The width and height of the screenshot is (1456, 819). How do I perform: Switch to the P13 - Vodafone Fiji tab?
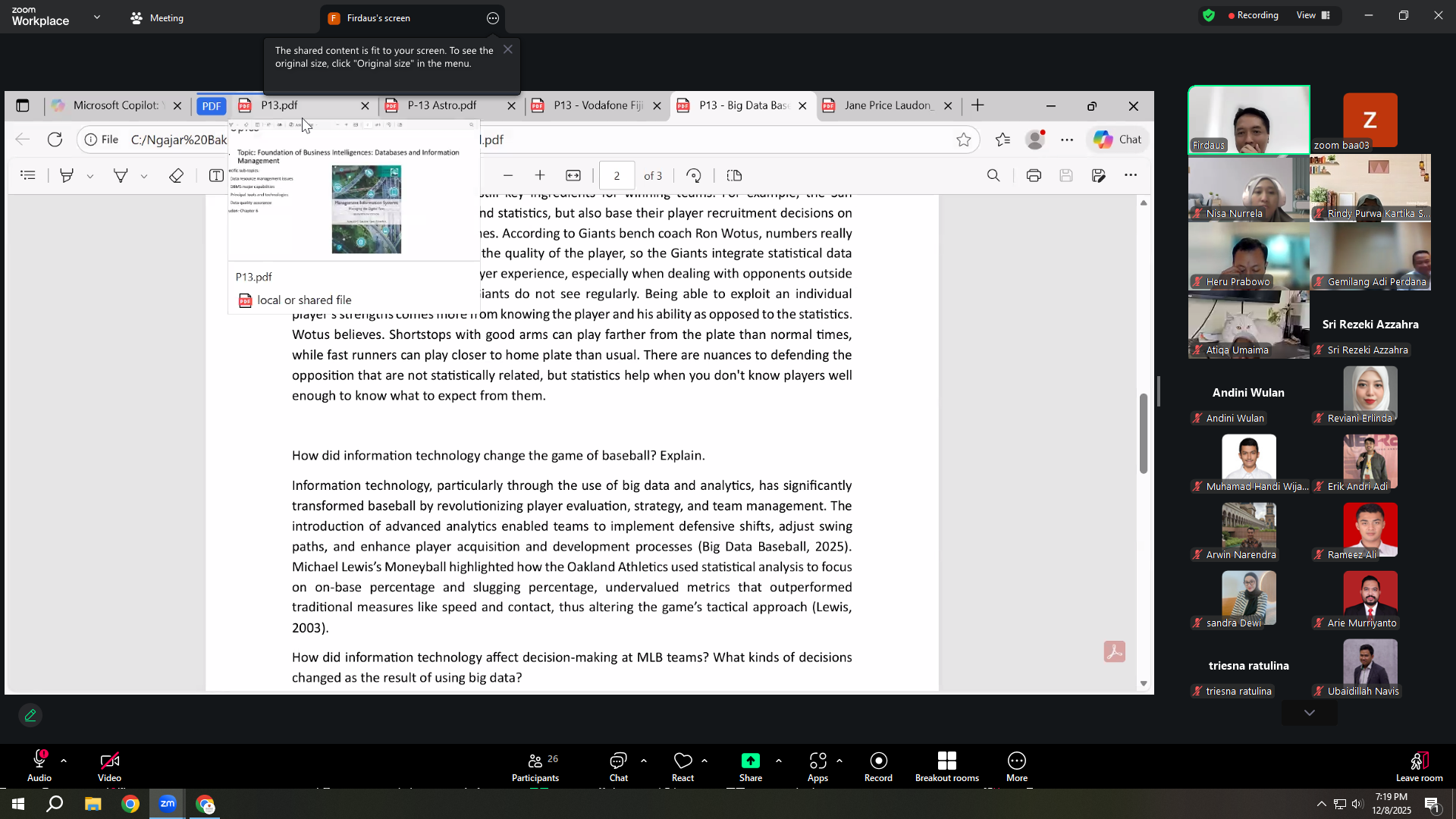[598, 105]
